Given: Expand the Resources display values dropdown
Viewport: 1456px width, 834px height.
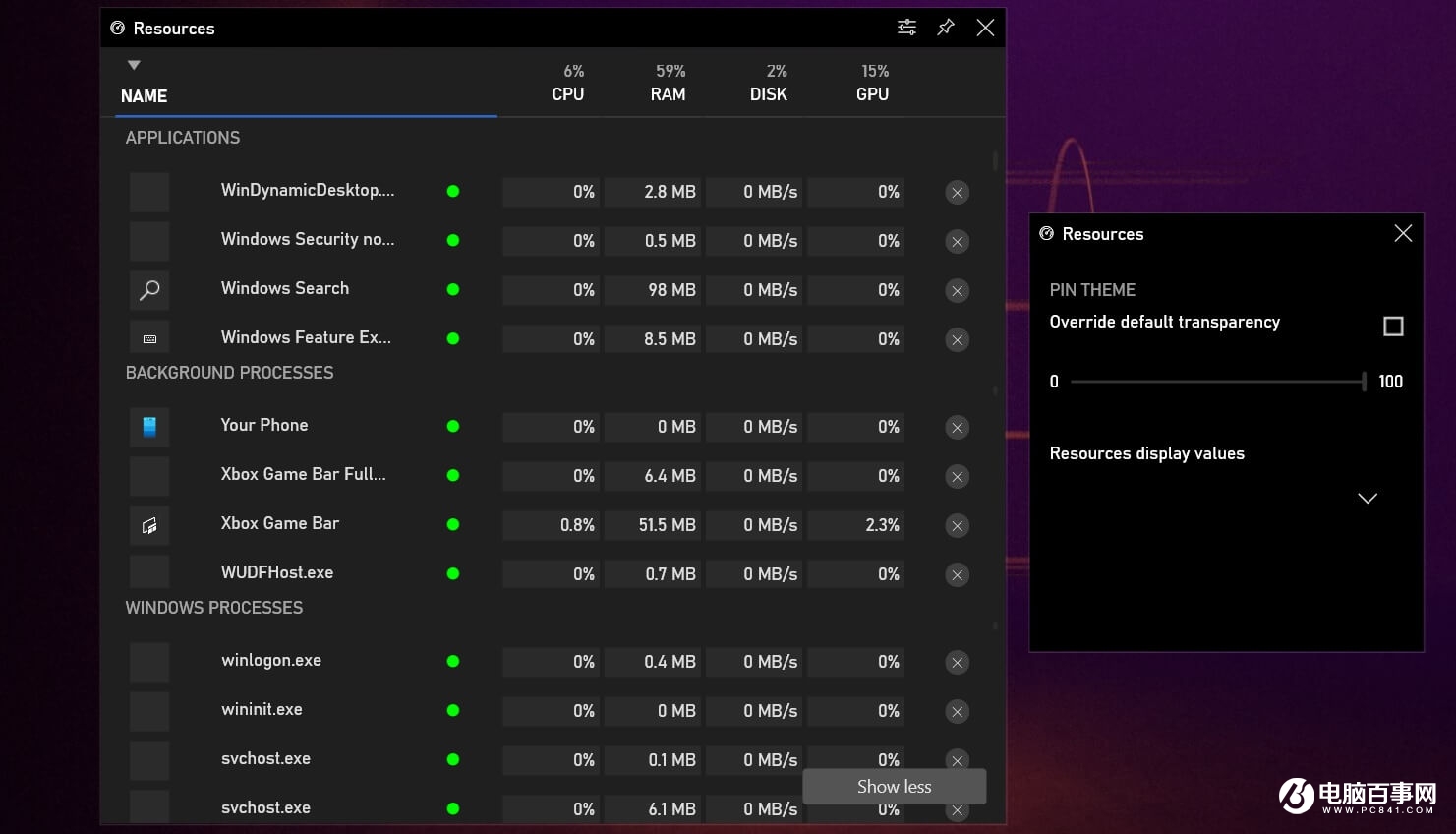Looking at the screenshot, I should point(1368,498).
